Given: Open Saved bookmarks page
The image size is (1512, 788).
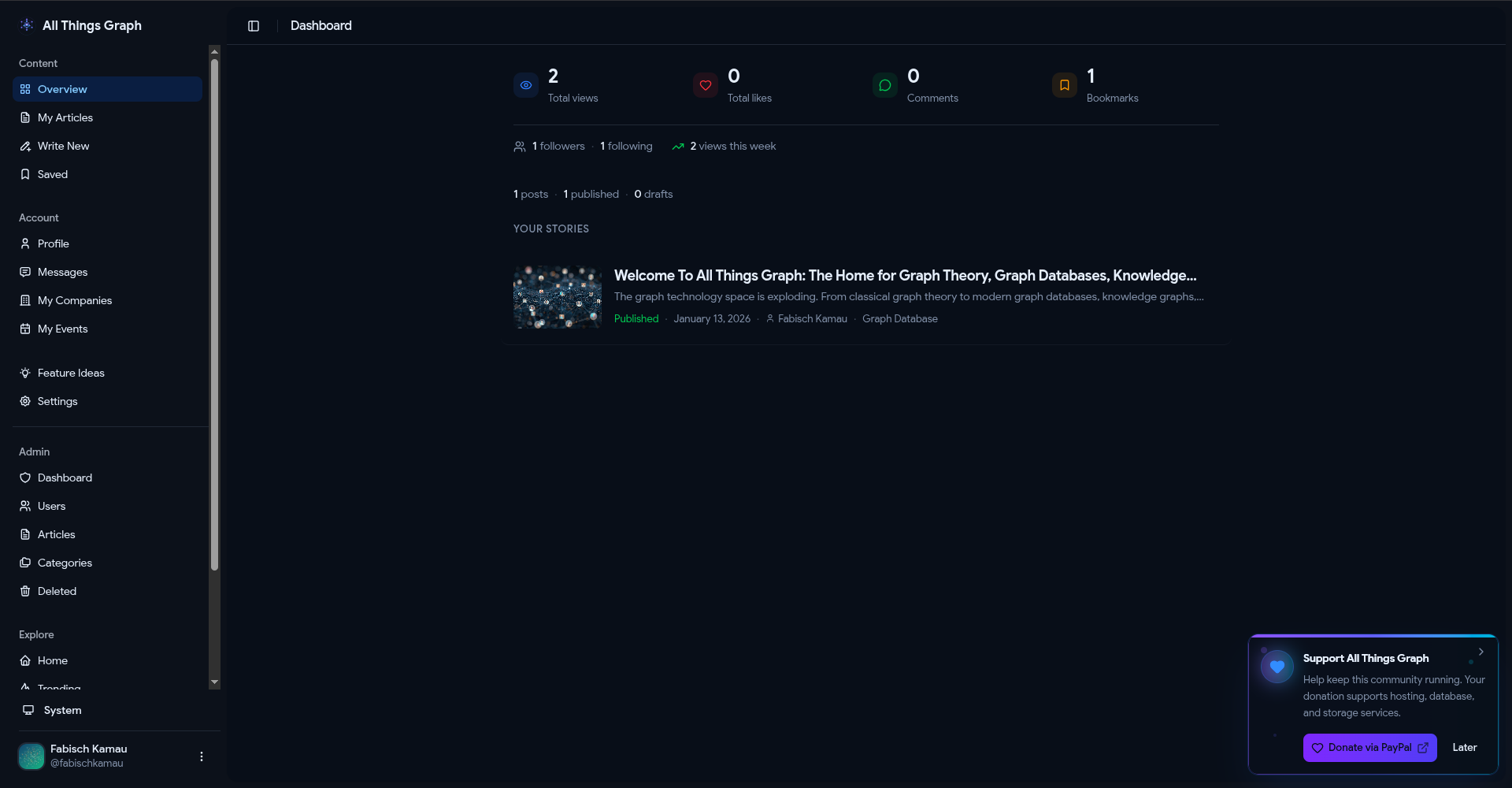Looking at the screenshot, I should (x=108, y=174).
